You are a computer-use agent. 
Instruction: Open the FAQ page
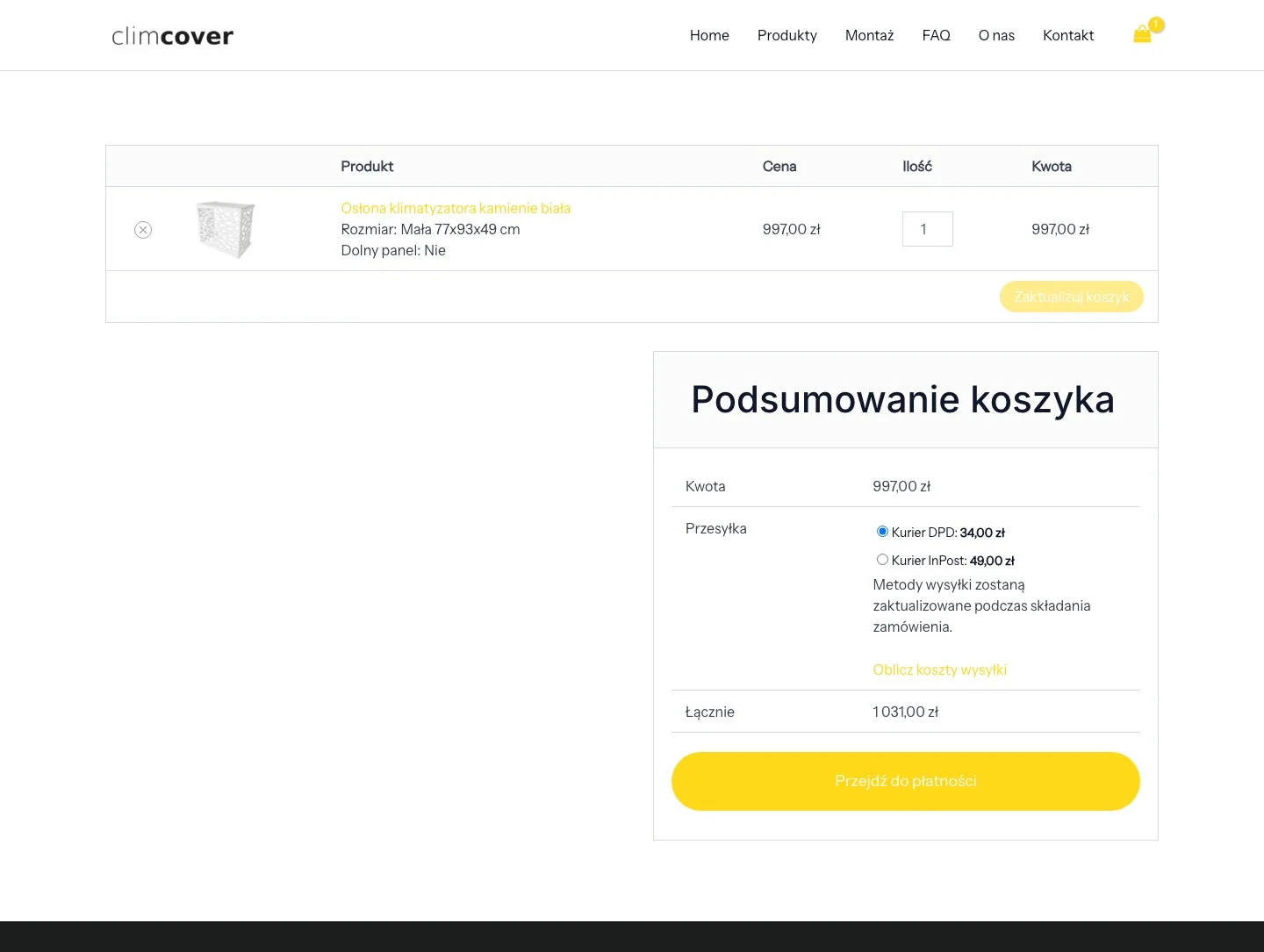click(x=937, y=35)
